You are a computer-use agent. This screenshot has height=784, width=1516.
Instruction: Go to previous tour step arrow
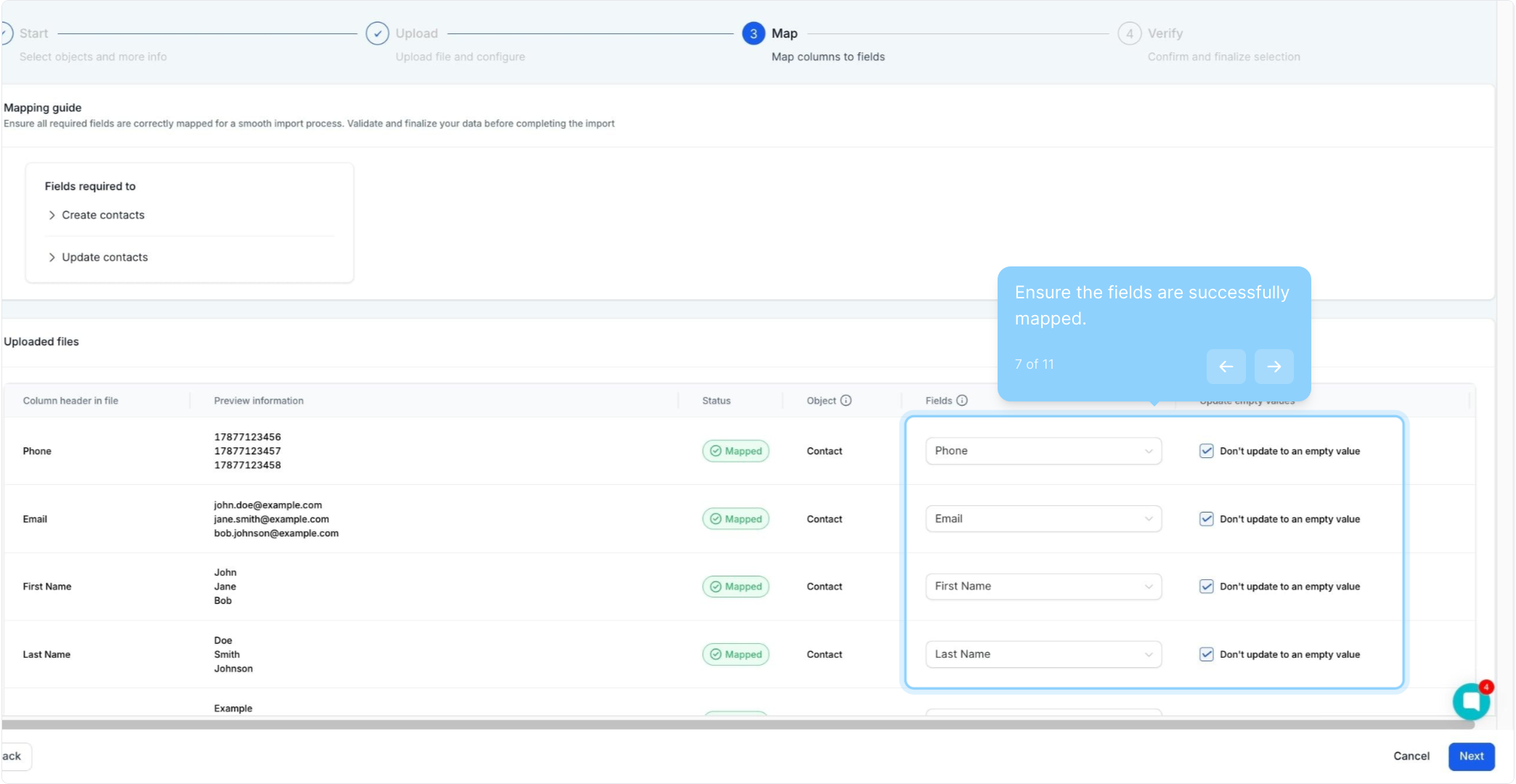tap(1226, 367)
